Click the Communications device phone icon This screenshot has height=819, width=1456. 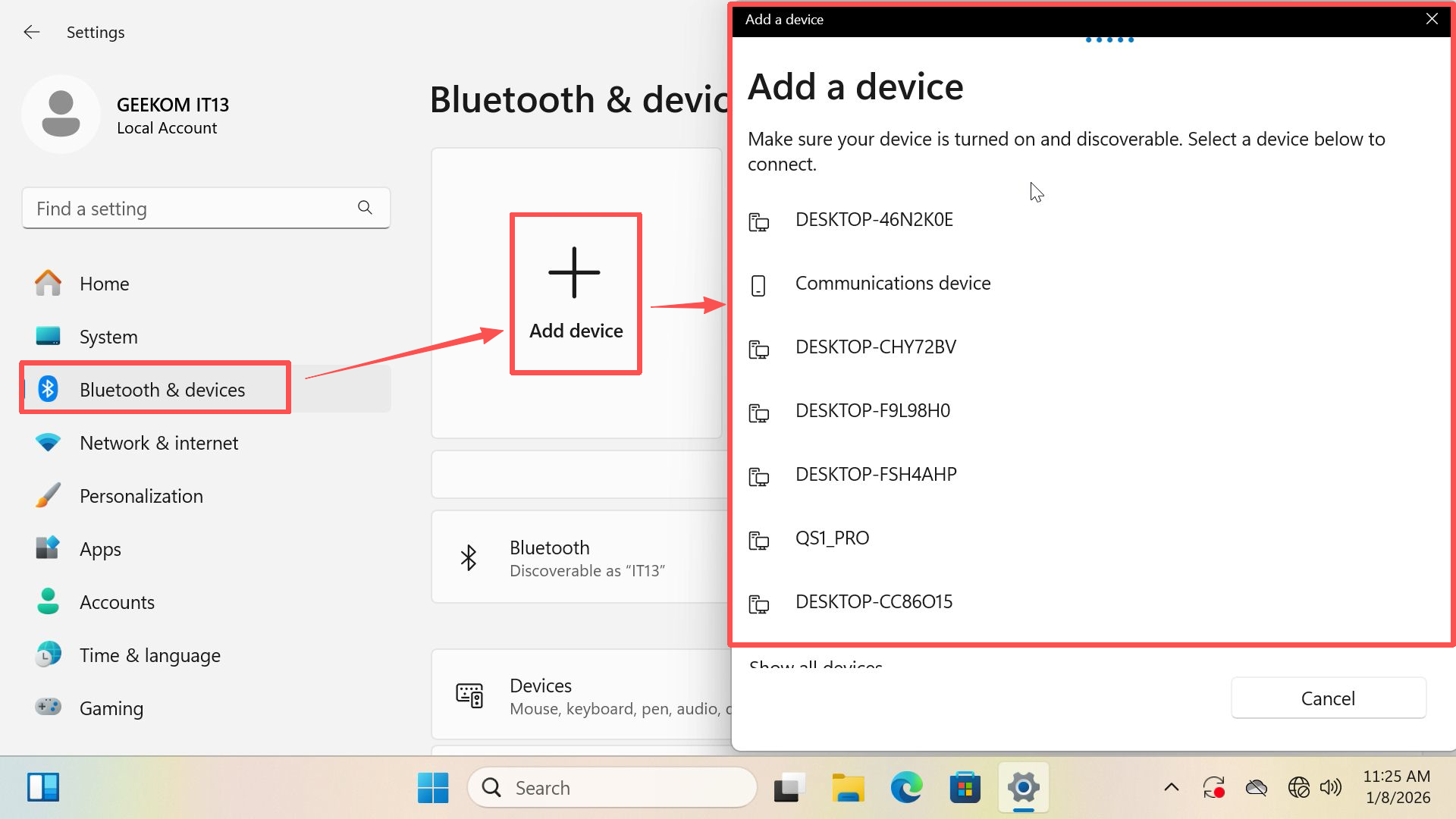coord(758,285)
